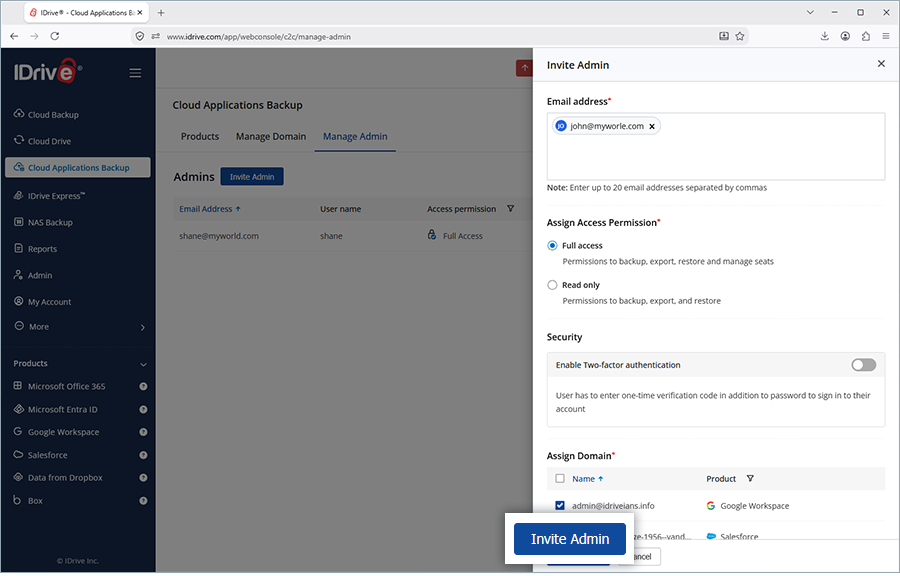Viewport: 900px width, 576px height.
Task: Click the red upload arrow button
Action: click(x=524, y=68)
